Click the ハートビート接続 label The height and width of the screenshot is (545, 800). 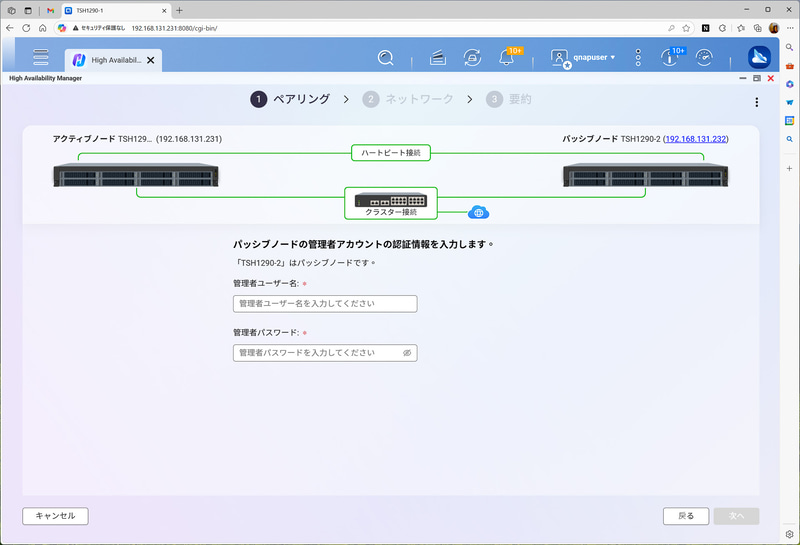[391, 153]
